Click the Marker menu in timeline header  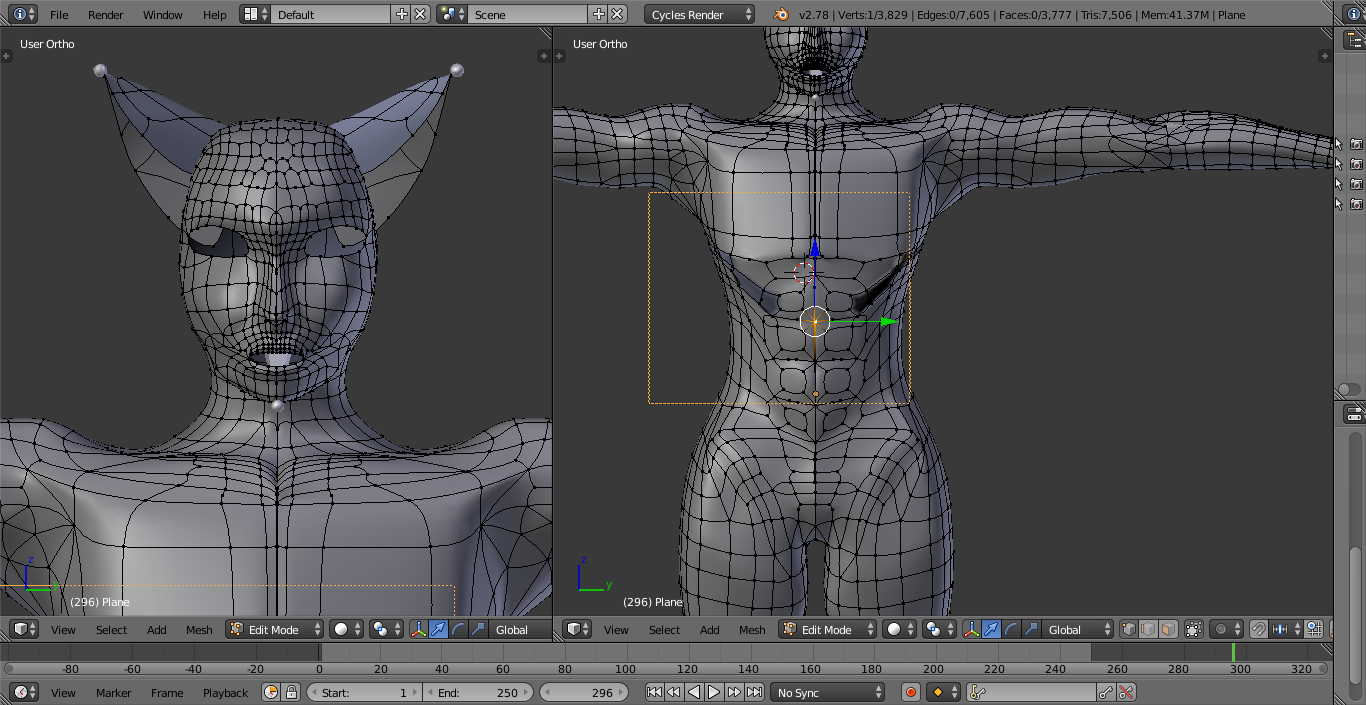tap(113, 692)
